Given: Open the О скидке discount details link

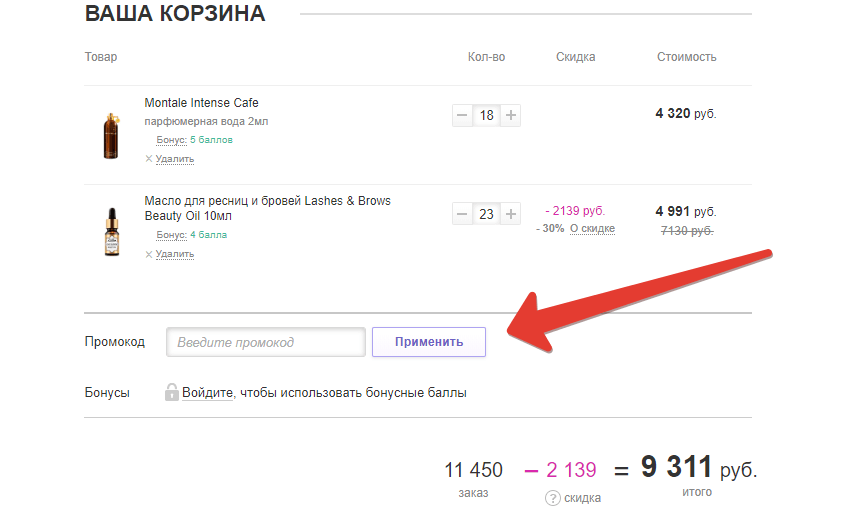Looking at the screenshot, I should coord(592,229).
